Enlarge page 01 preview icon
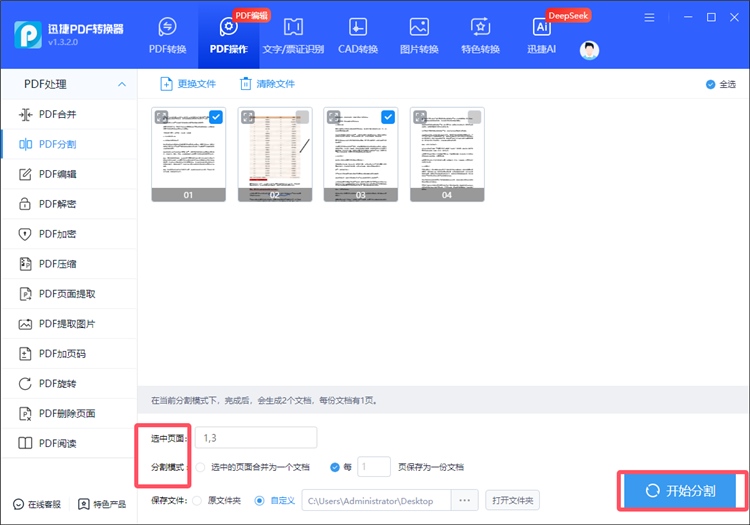 (x=162, y=117)
